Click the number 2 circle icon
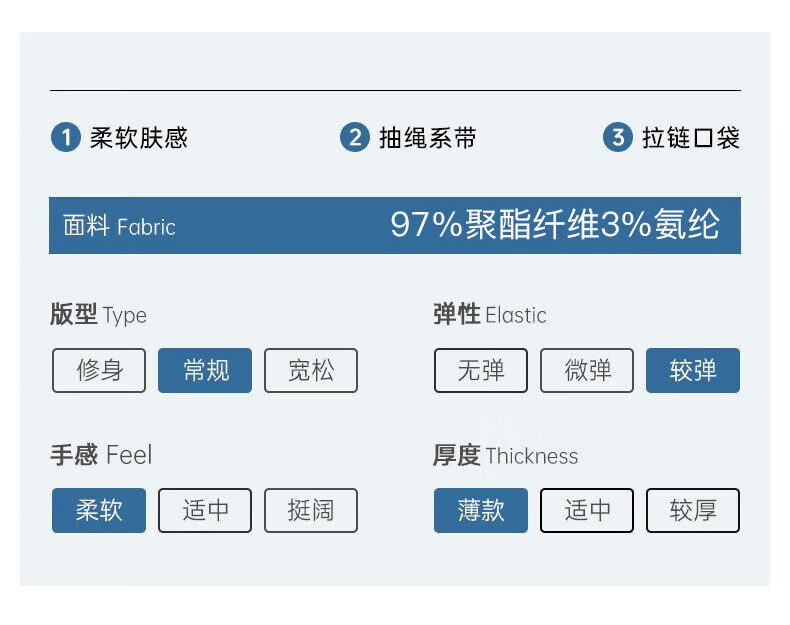Screen dimensions: 790x625 click(355, 137)
